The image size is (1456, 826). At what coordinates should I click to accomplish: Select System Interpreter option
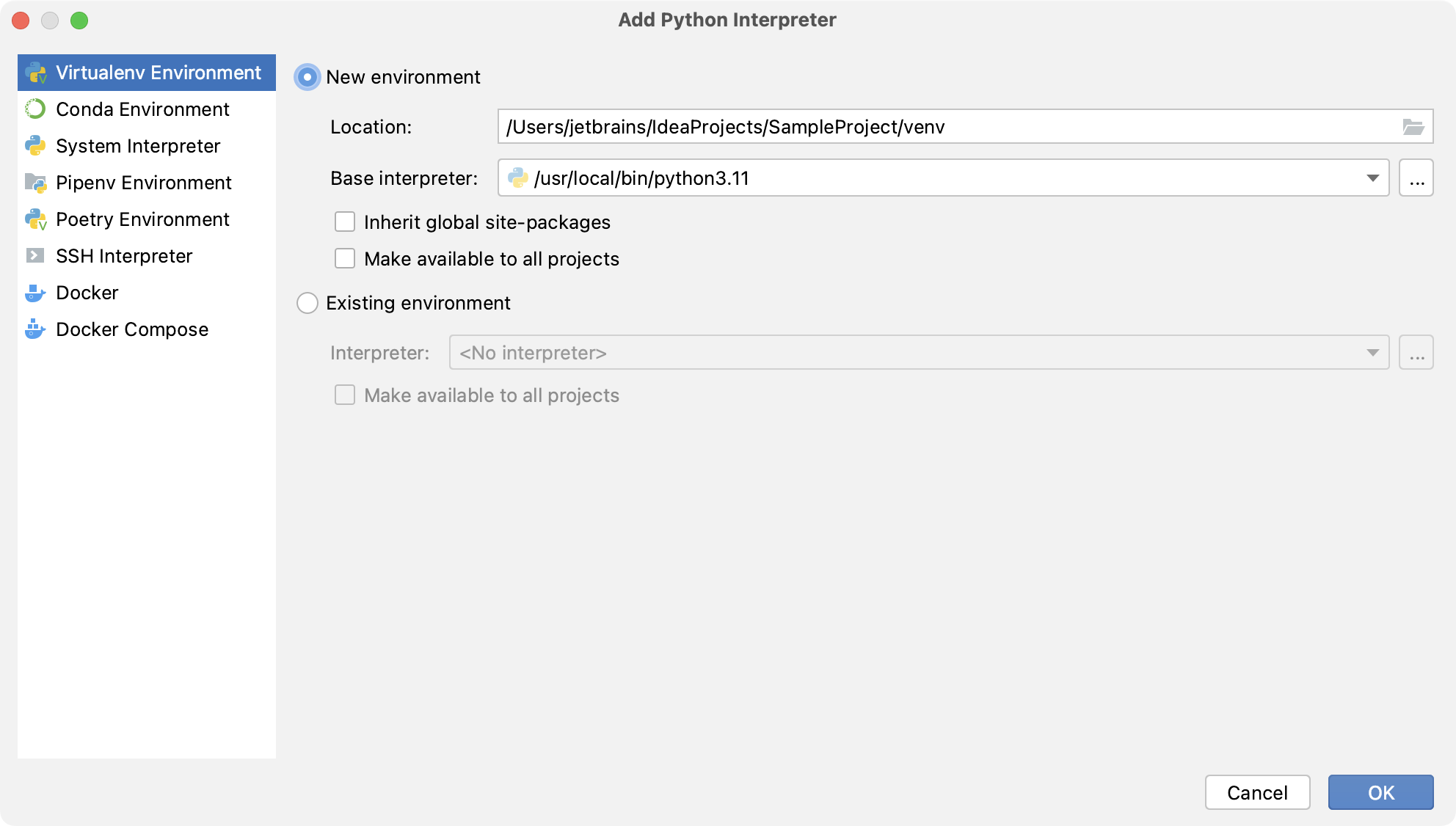139,145
